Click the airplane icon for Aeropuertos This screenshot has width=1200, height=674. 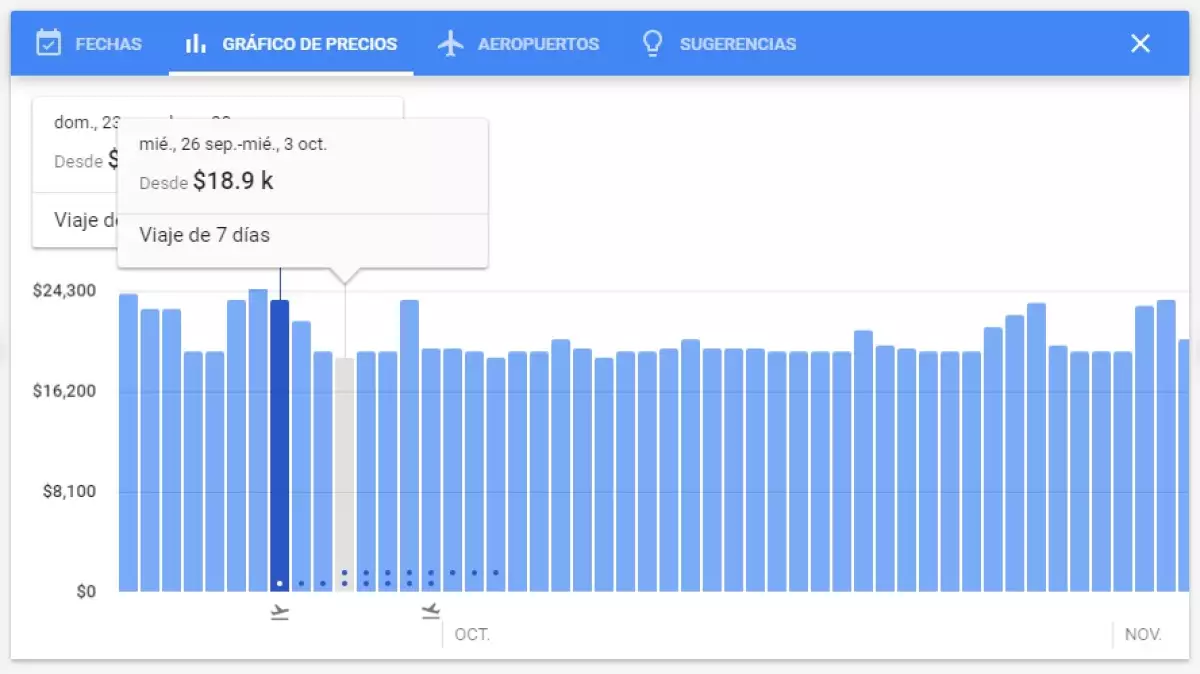pos(452,43)
